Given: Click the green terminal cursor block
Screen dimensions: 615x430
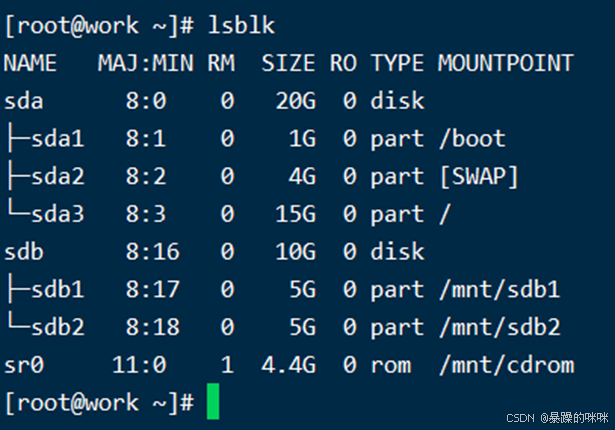Looking at the screenshot, I should tap(212, 402).
